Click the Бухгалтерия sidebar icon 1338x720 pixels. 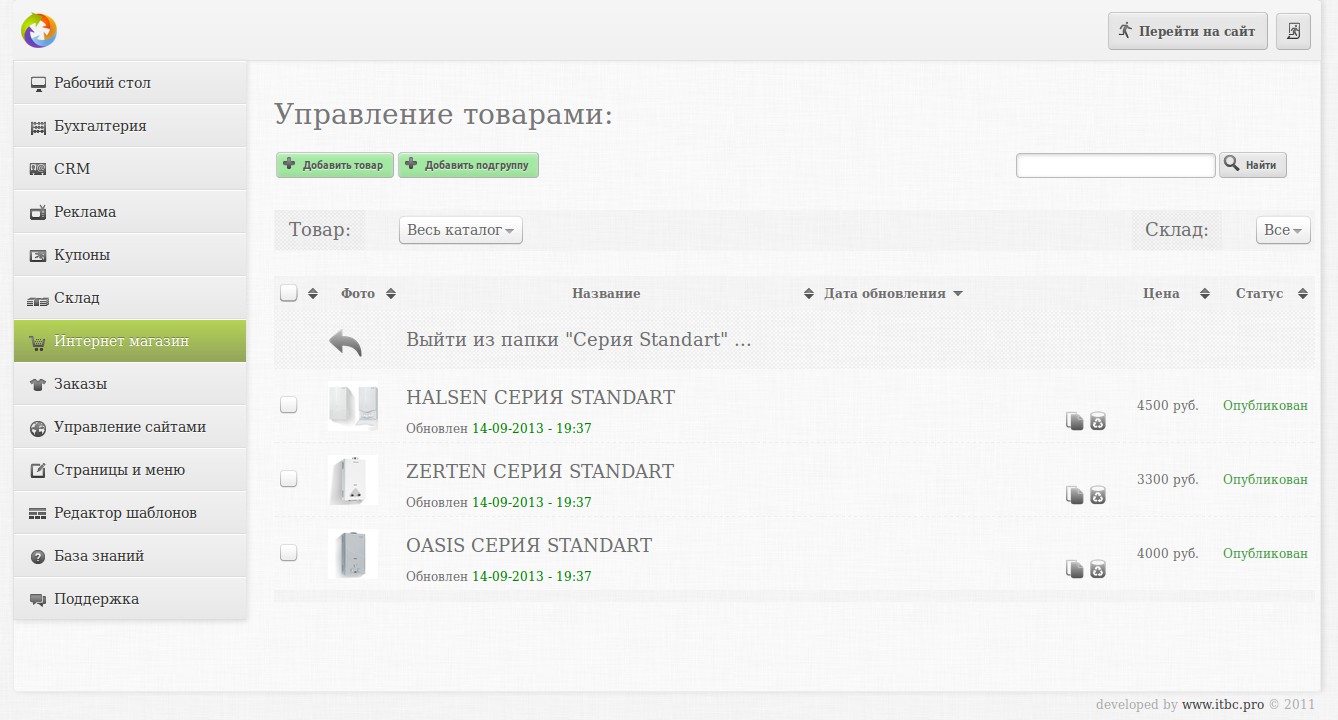click(38, 127)
